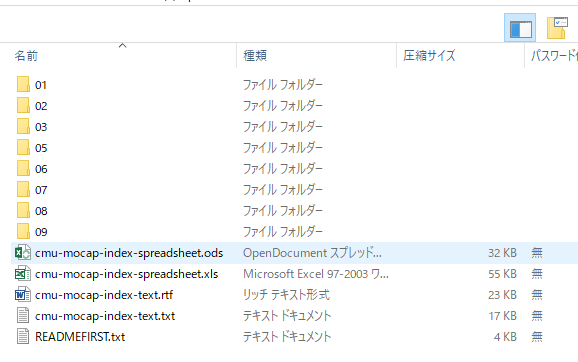The height and width of the screenshot is (362, 578).
Task: Select the folder icon for 01
Action: point(23,84)
